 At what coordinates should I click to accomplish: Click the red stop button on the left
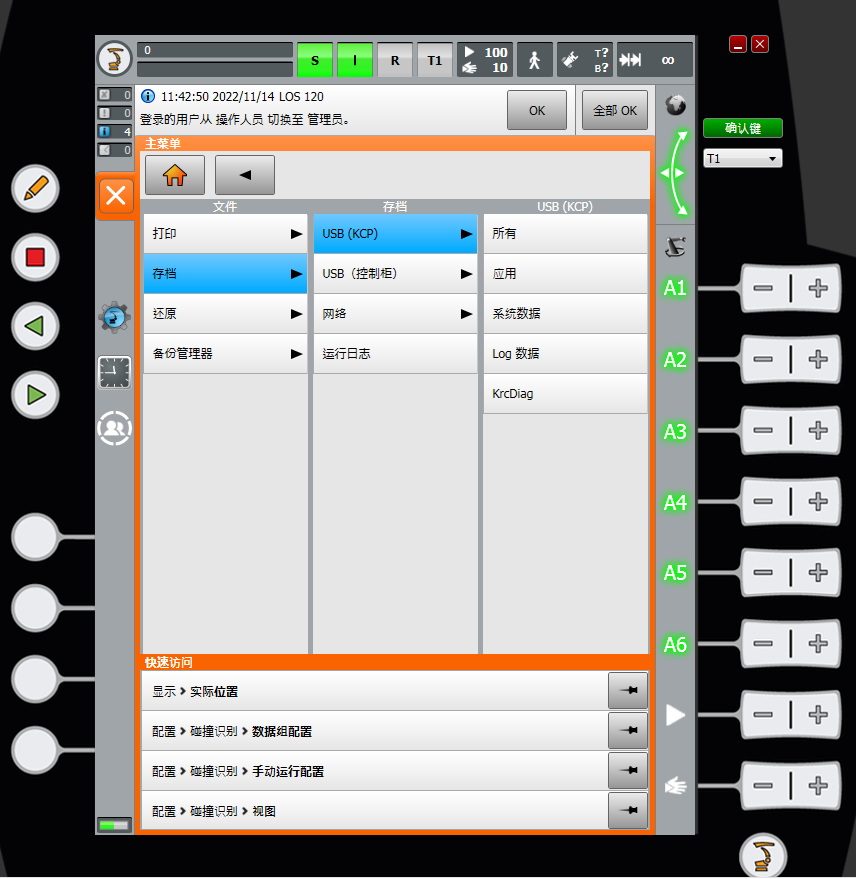pyautogui.click(x=36, y=257)
